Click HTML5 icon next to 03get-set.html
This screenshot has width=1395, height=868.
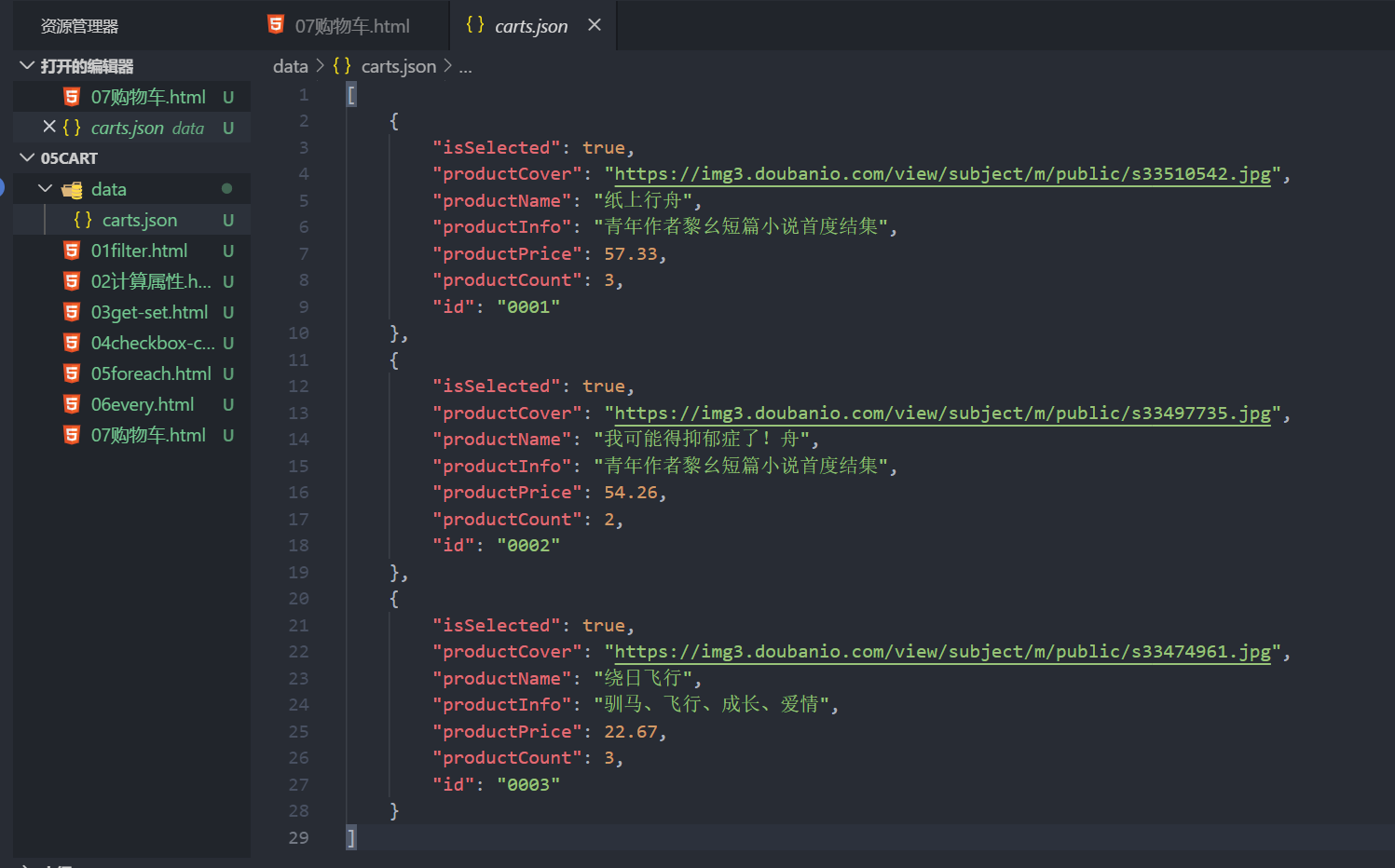(x=72, y=312)
